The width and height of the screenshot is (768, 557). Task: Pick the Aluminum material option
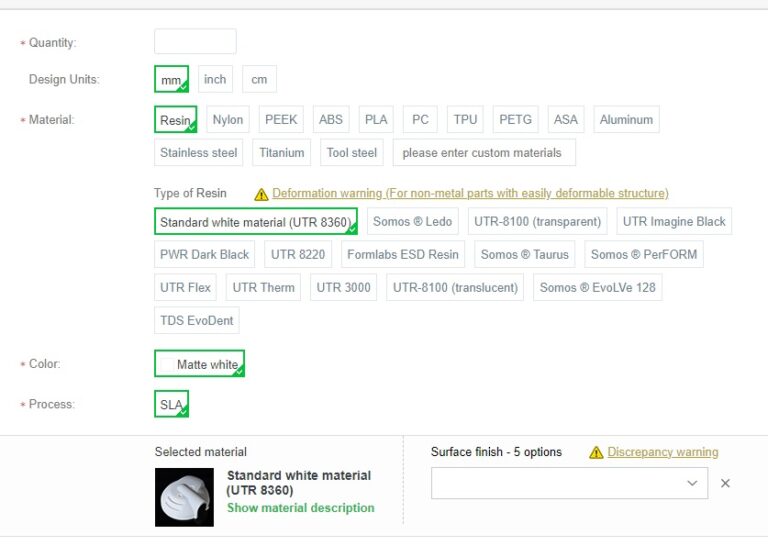pyautogui.click(x=626, y=120)
